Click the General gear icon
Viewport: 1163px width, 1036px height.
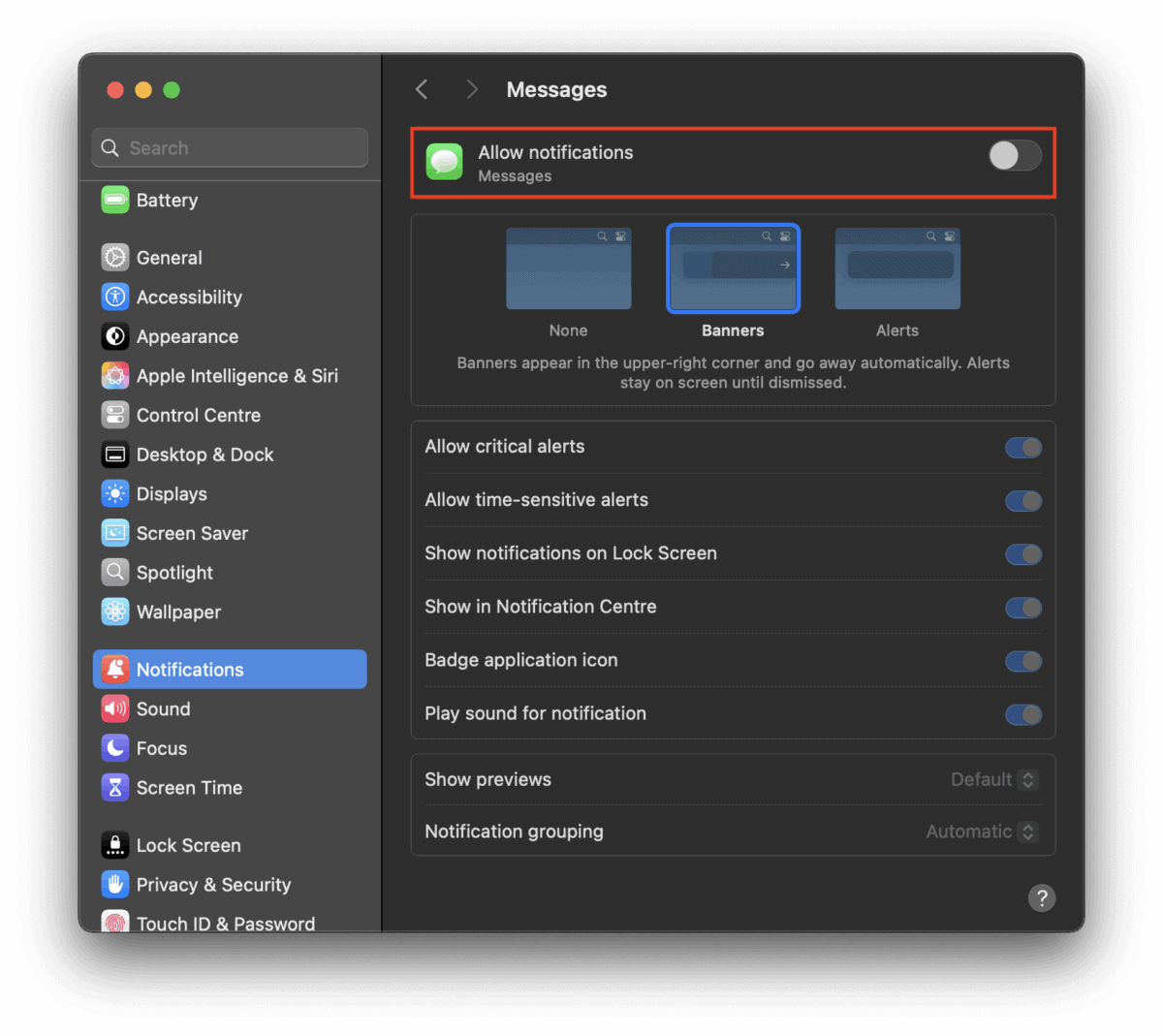(x=115, y=258)
